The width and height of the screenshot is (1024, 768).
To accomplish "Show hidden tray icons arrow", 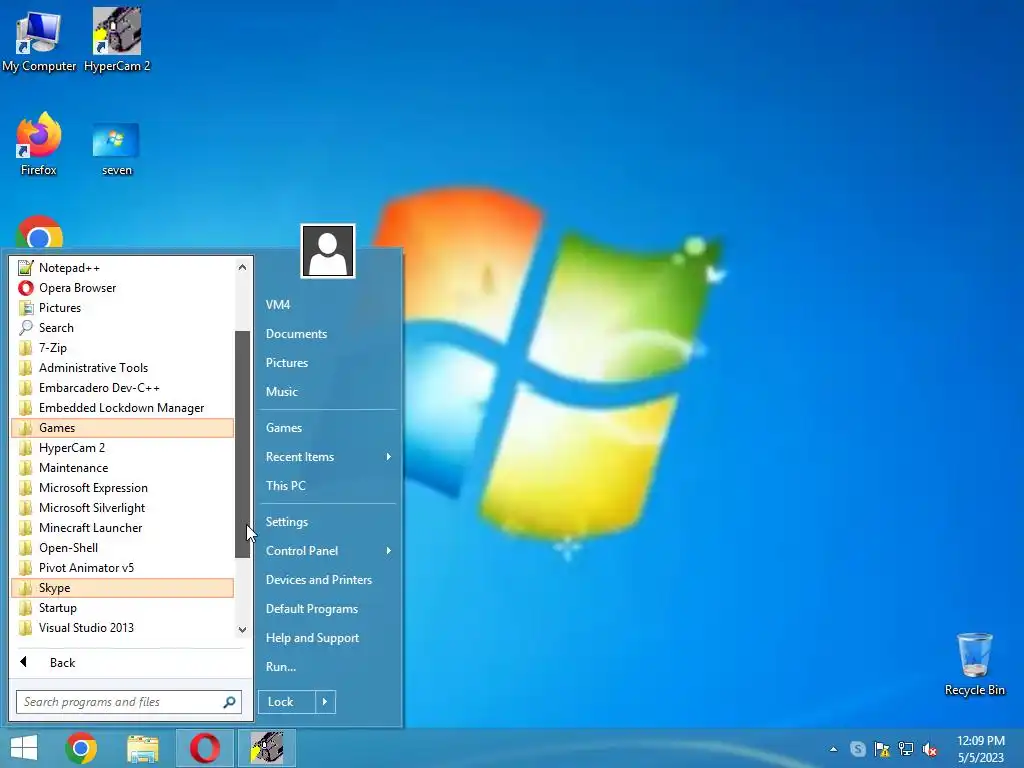I will (x=833, y=749).
